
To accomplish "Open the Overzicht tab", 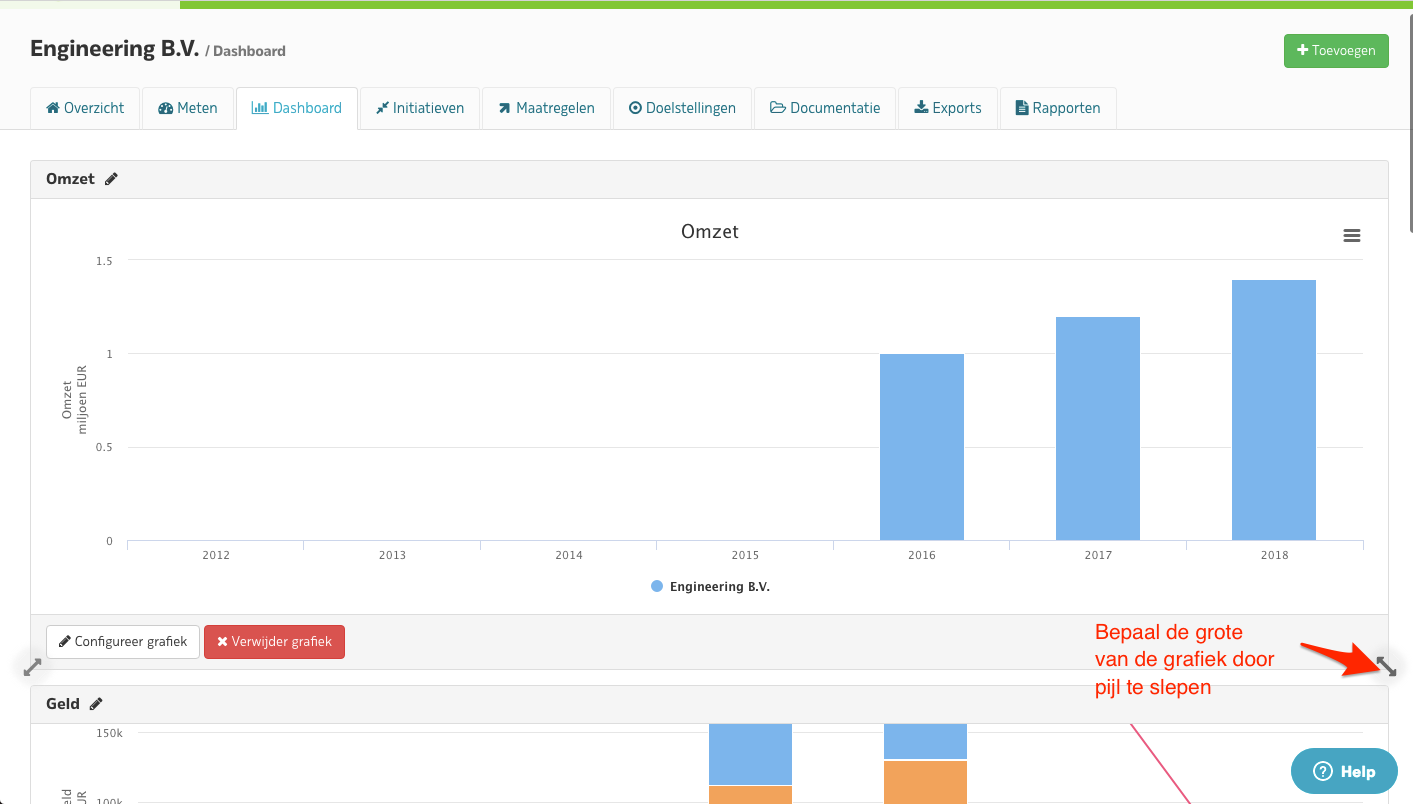I will point(85,108).
